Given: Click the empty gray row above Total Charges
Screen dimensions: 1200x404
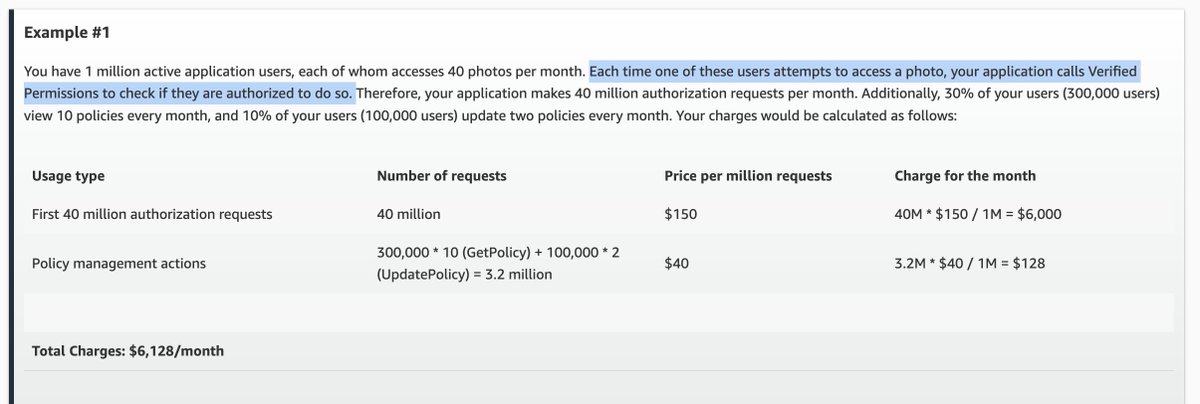Looking at the screenshot, I should pyautogui.click(x=598, y=312).
